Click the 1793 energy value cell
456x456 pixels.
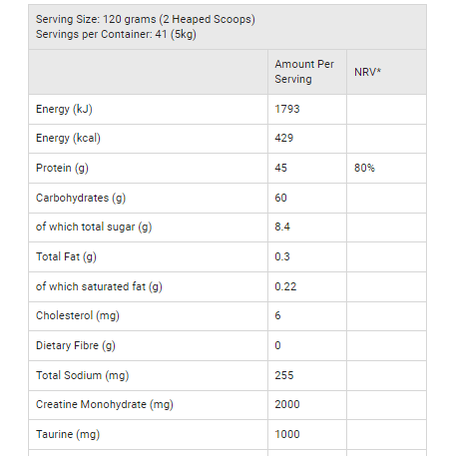[287, 109]
